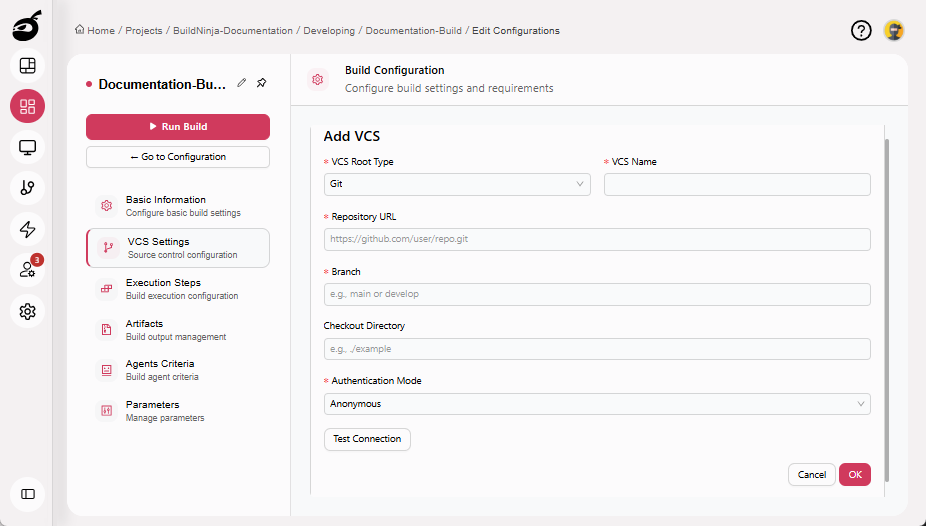Focus the Repository URL input field
Image resolution: width=926 pixels, height=526 pixels.
[597, 239]
